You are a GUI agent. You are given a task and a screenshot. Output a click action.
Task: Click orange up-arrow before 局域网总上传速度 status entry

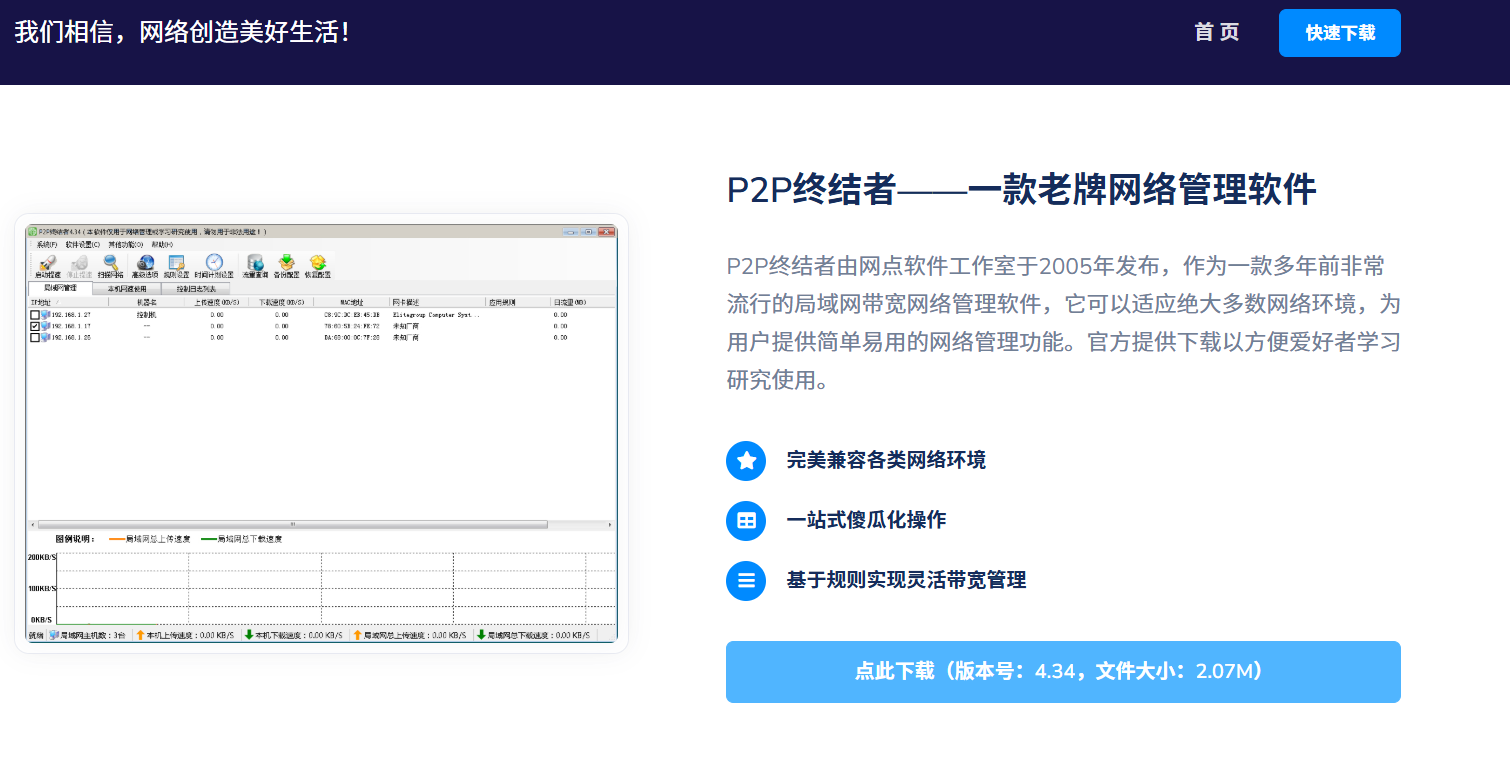point(357,635)
